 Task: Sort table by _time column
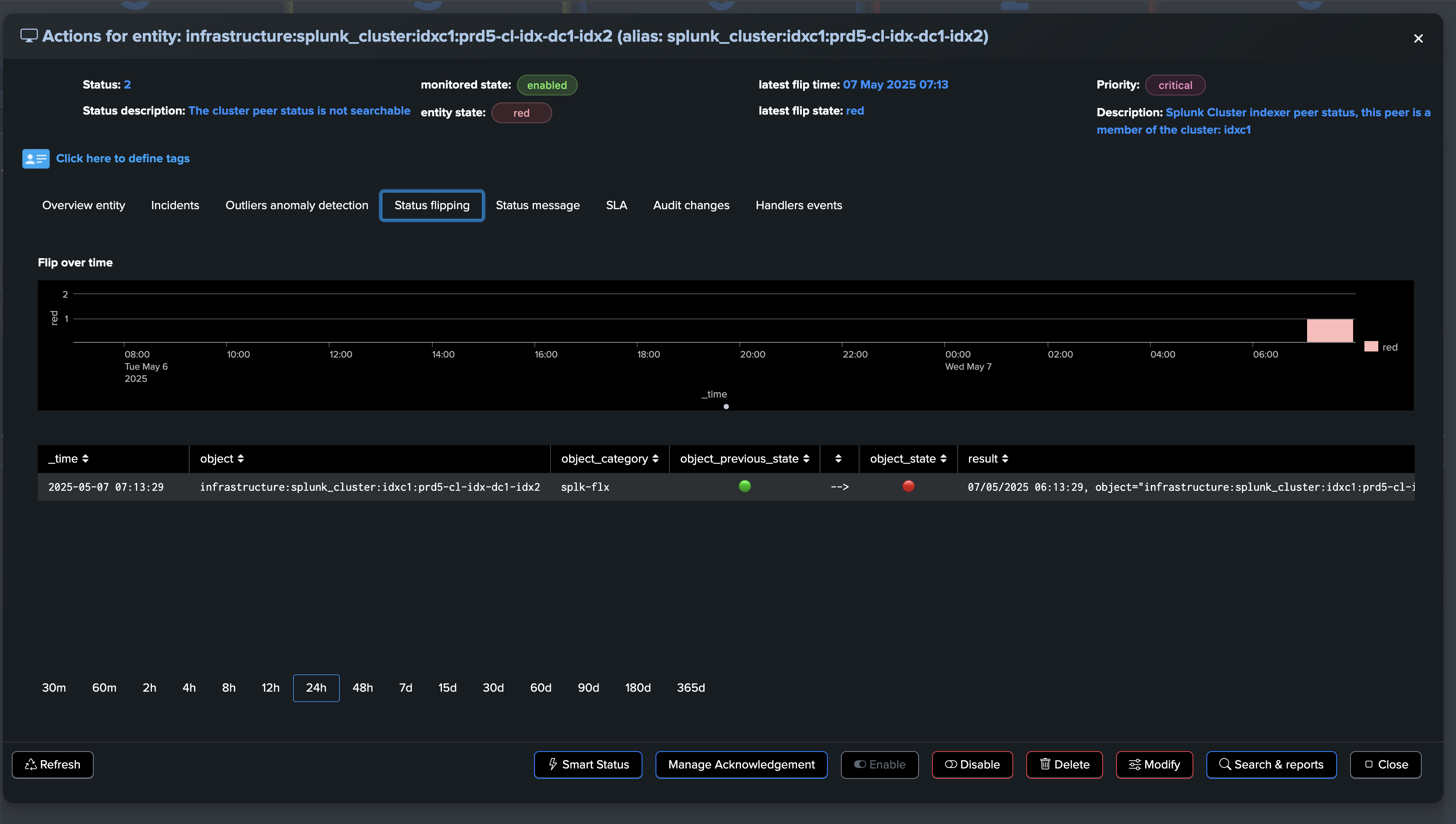[69, 459]
